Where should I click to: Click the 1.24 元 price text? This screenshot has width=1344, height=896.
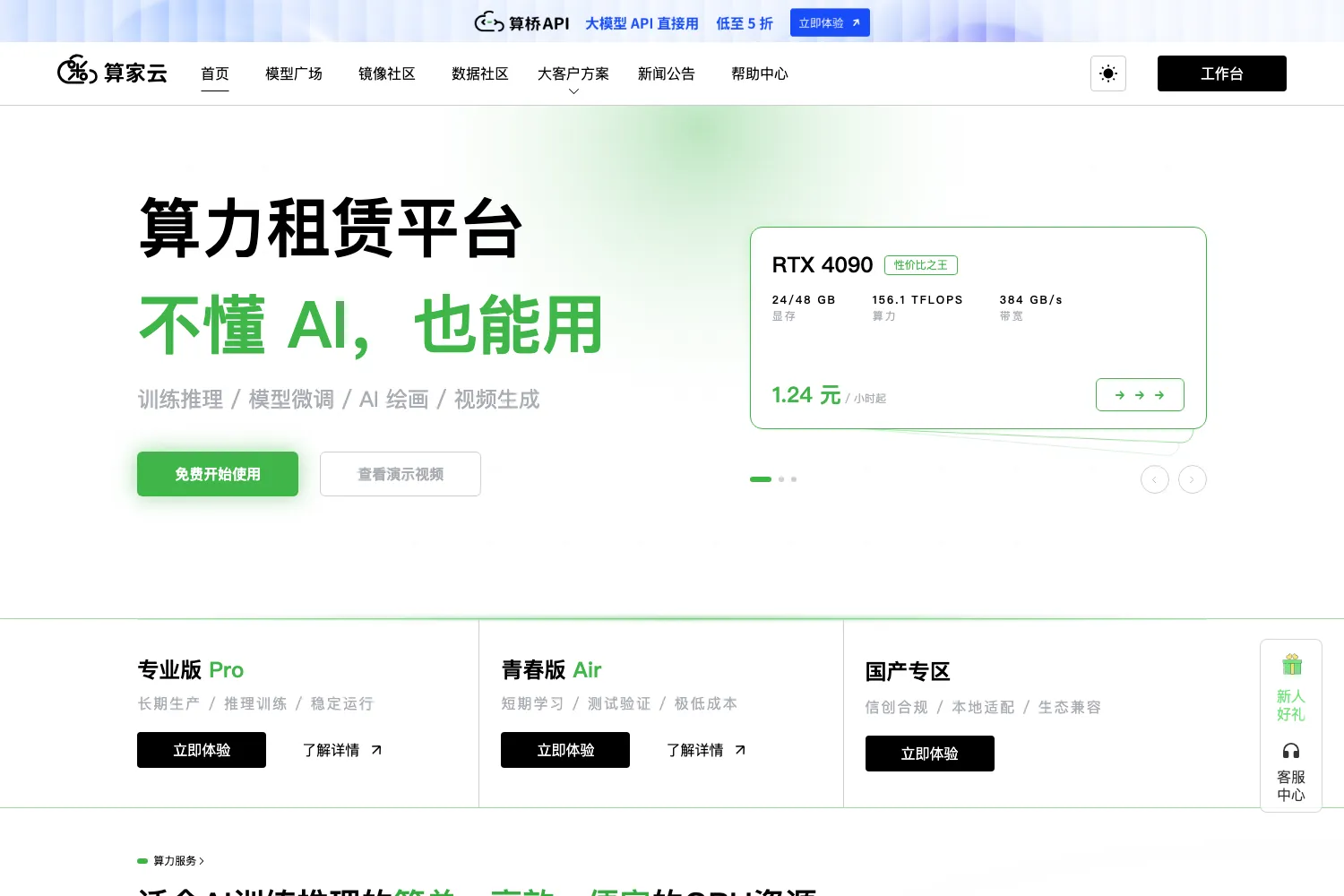point(806,395)
